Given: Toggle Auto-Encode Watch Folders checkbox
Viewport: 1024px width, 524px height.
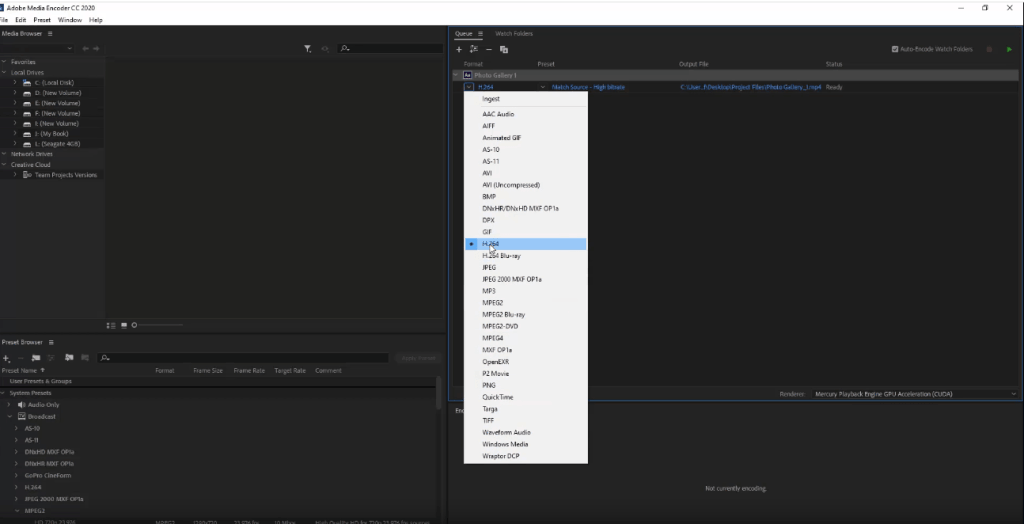Looking at the screenshot, I should pos(895,49).
